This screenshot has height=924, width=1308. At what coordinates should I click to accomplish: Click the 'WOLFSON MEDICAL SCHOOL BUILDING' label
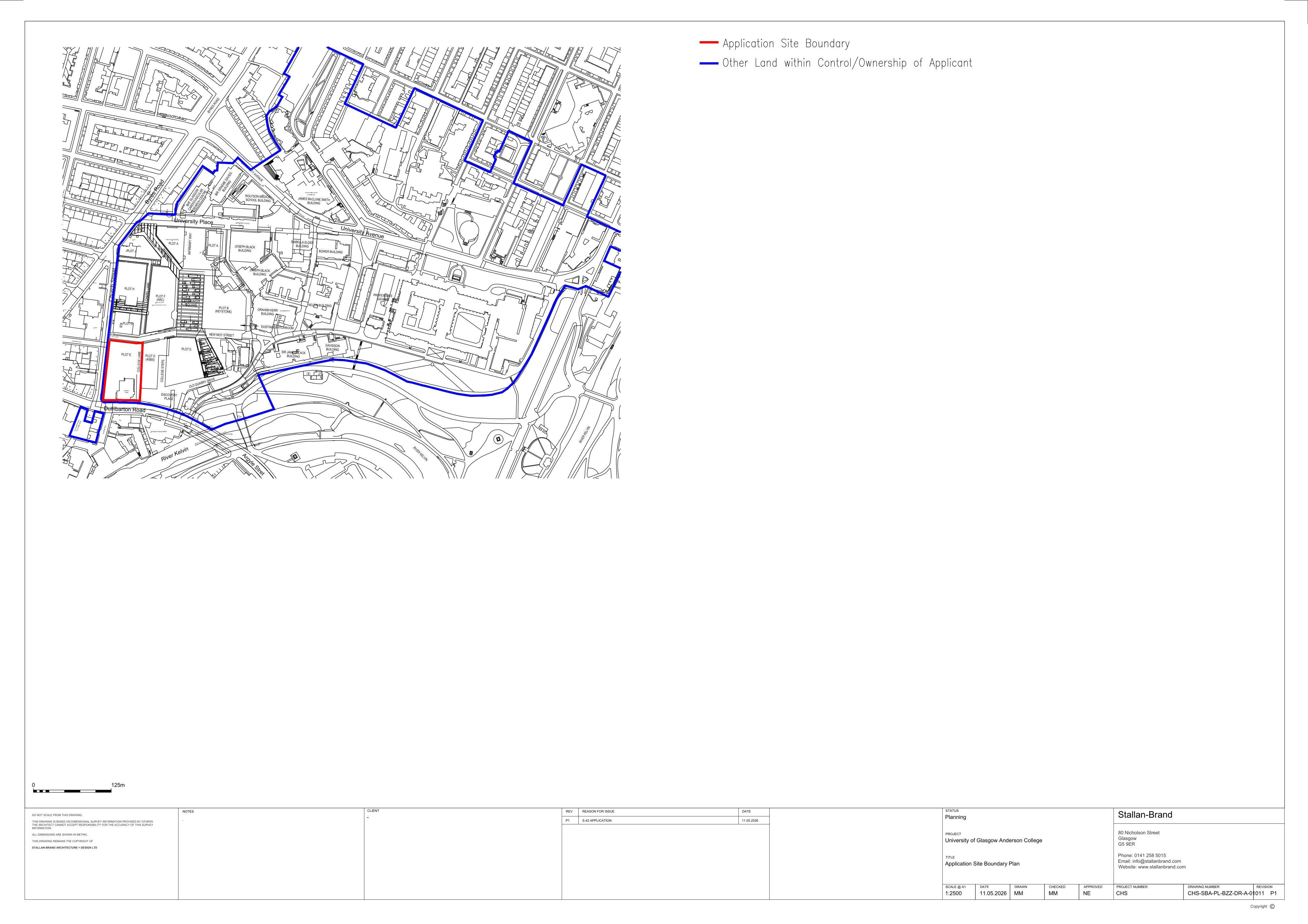tap(258, 198)
